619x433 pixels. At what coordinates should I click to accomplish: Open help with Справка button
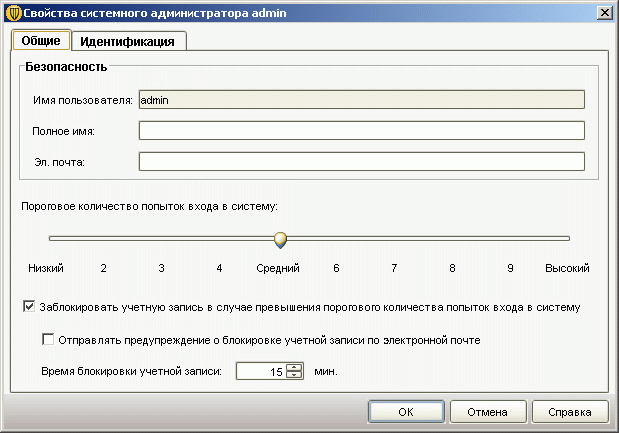click(570, 411)
